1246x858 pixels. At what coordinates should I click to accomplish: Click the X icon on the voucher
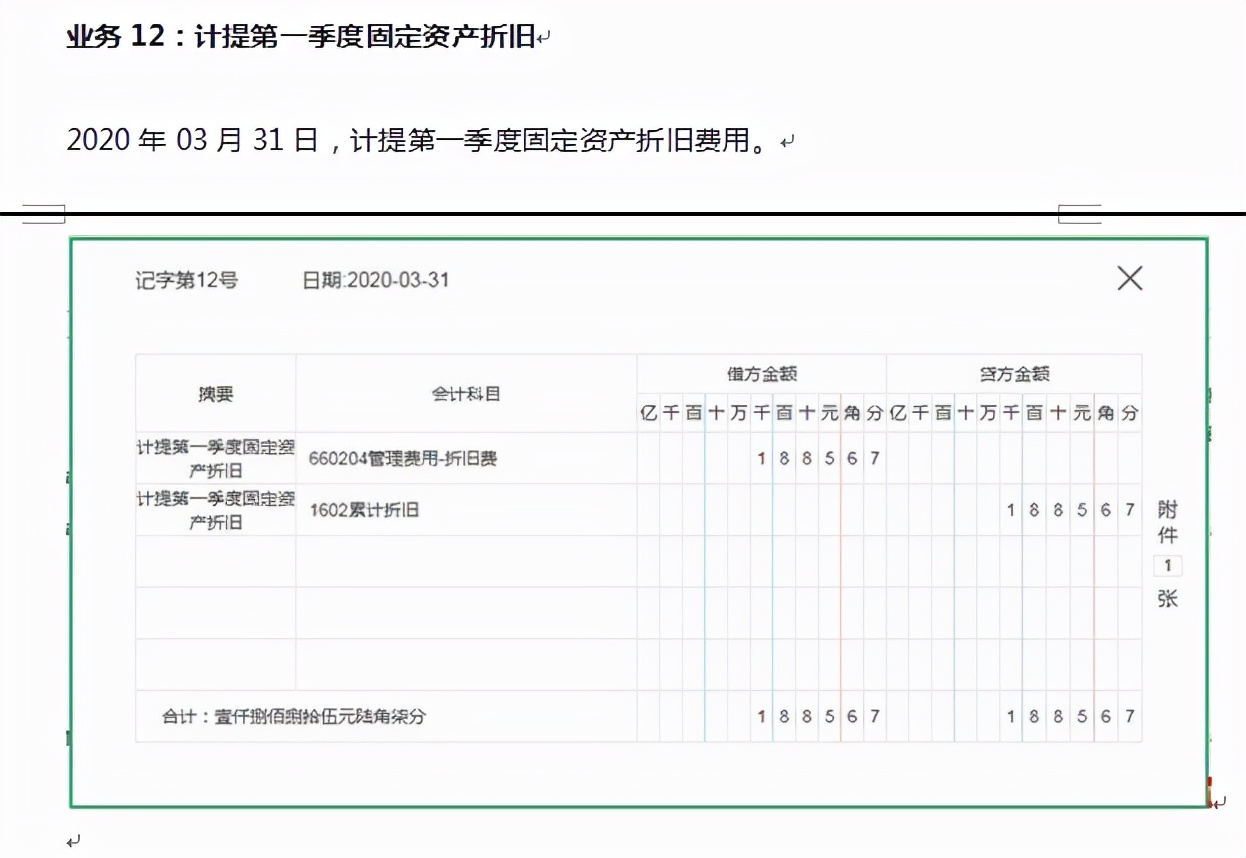coord(1129,280)
